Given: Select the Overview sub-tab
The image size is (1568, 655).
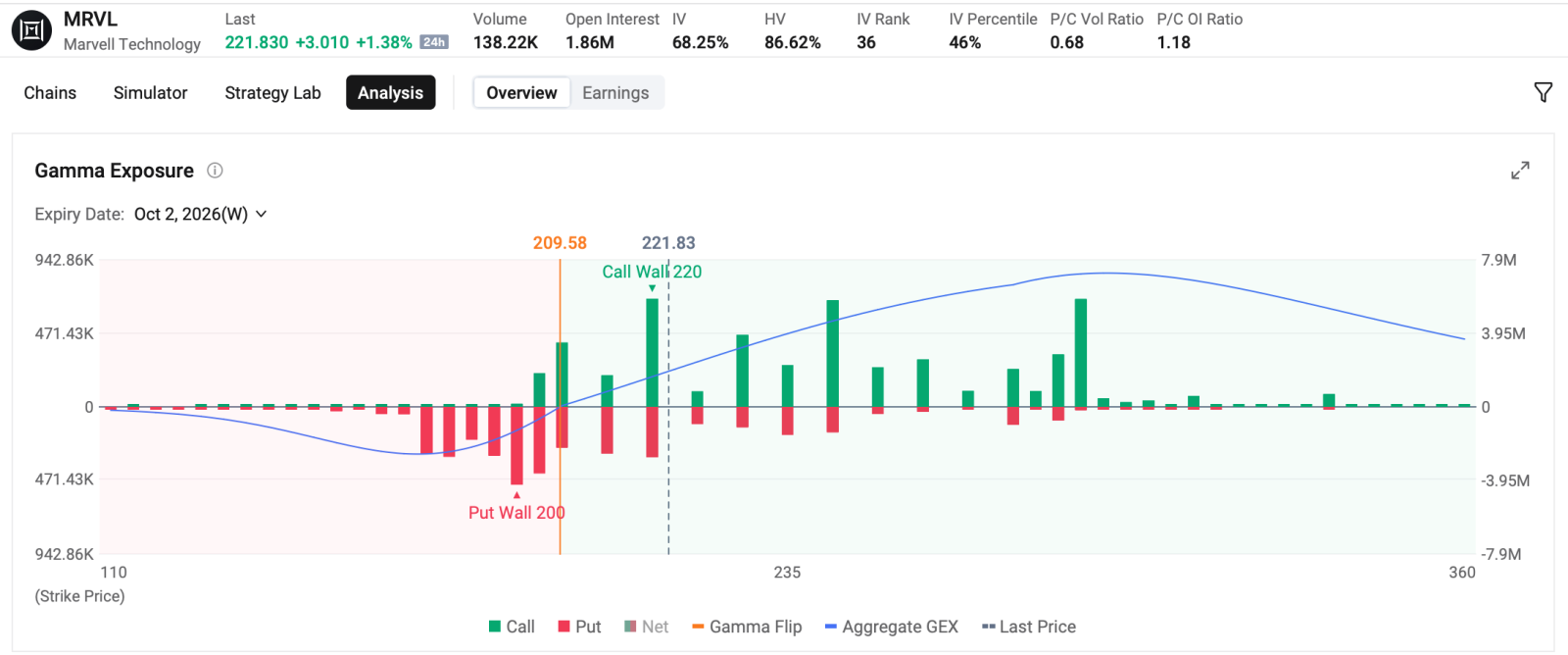Looking at the screenshot, I should click(x=521, y=93).
